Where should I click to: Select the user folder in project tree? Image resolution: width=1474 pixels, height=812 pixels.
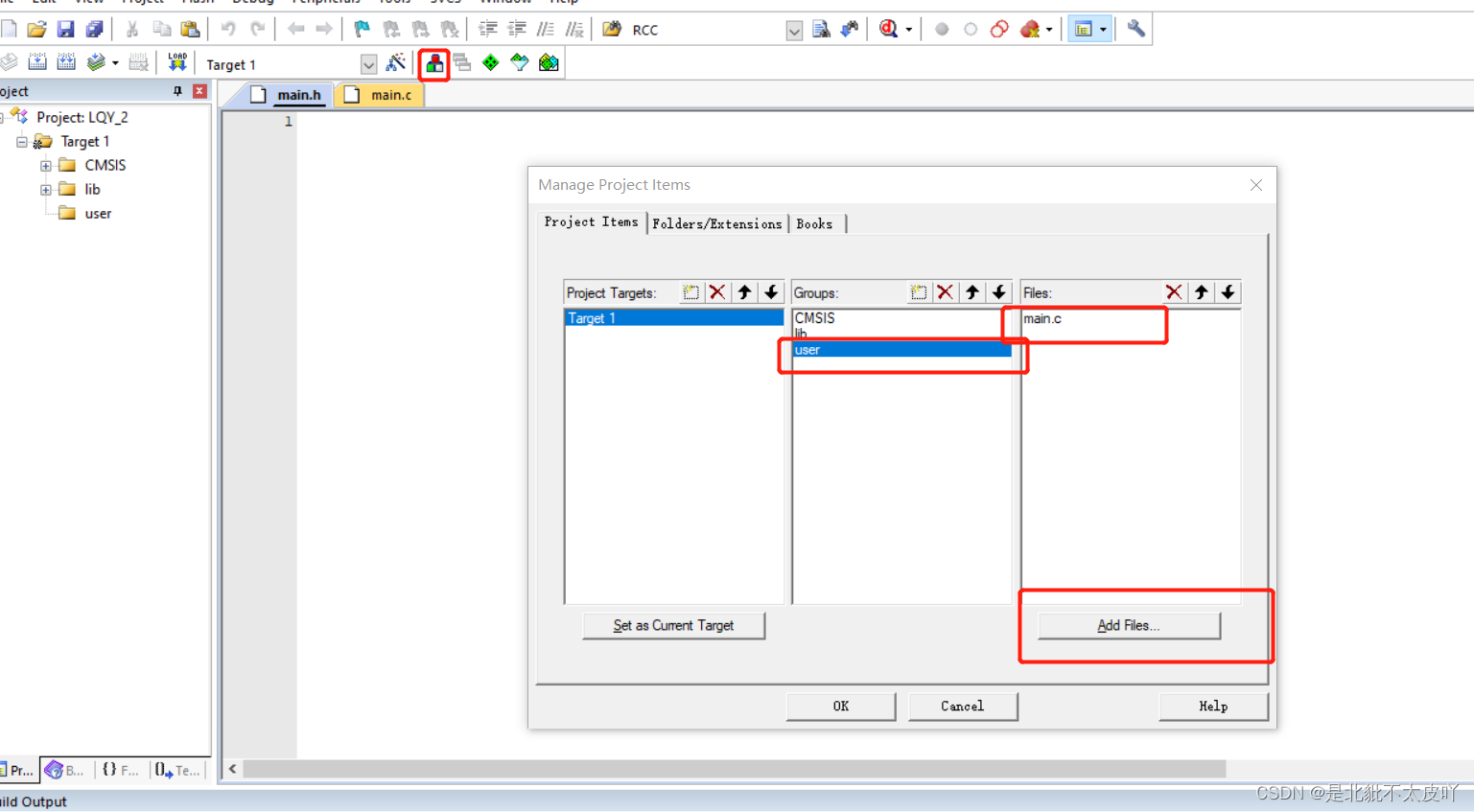click(98, 214)
